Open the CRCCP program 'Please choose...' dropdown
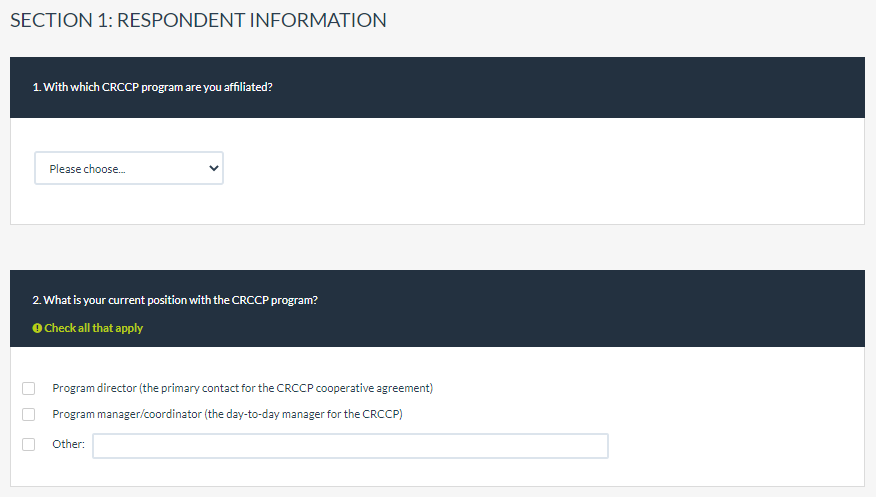This screenshot has height=497, width=876. tap(129, 168)
